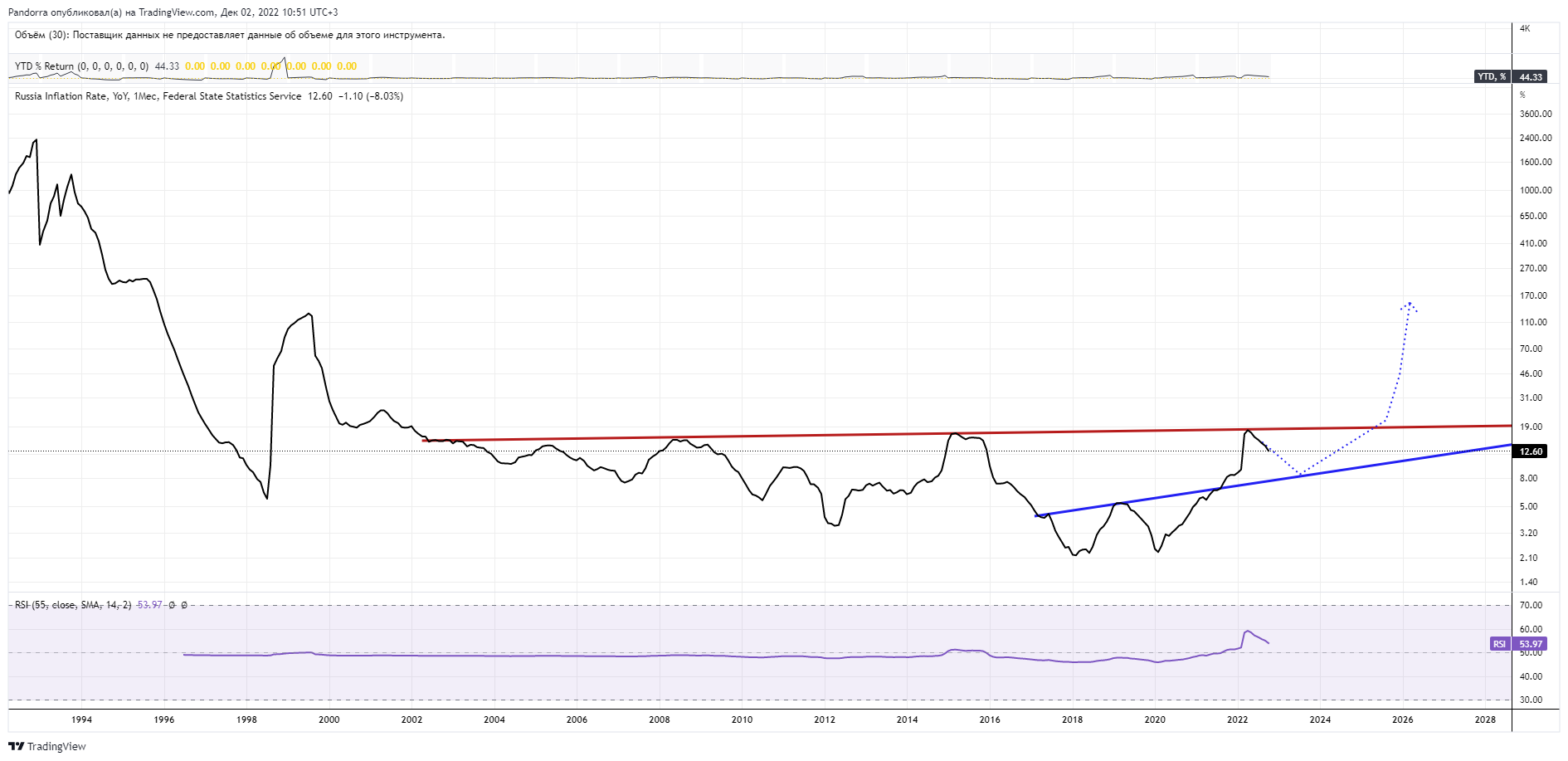The width and height of the screenshot is (1568, 761).
Task: Click the 1000.00 price scale label
Action: (x=1536, y=190)
